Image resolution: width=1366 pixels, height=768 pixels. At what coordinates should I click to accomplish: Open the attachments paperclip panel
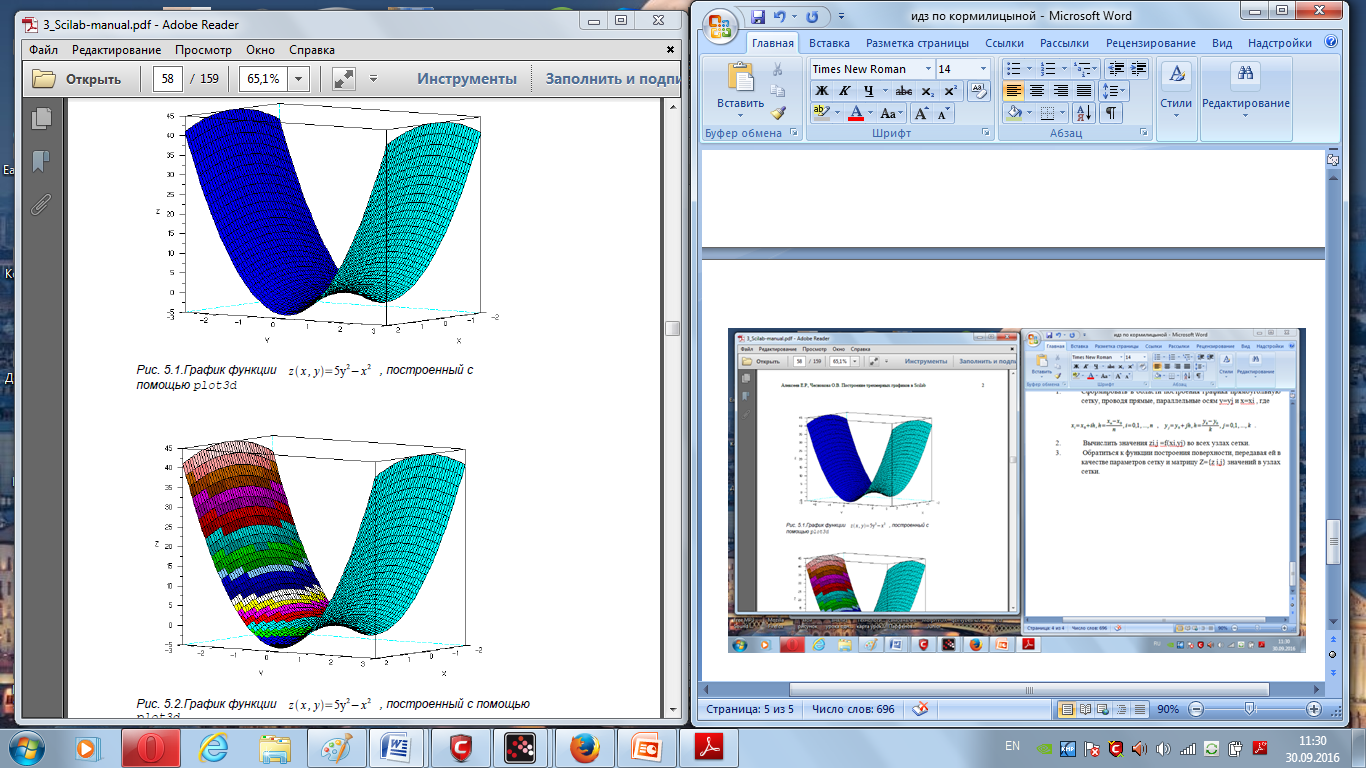tap(41, 205)
